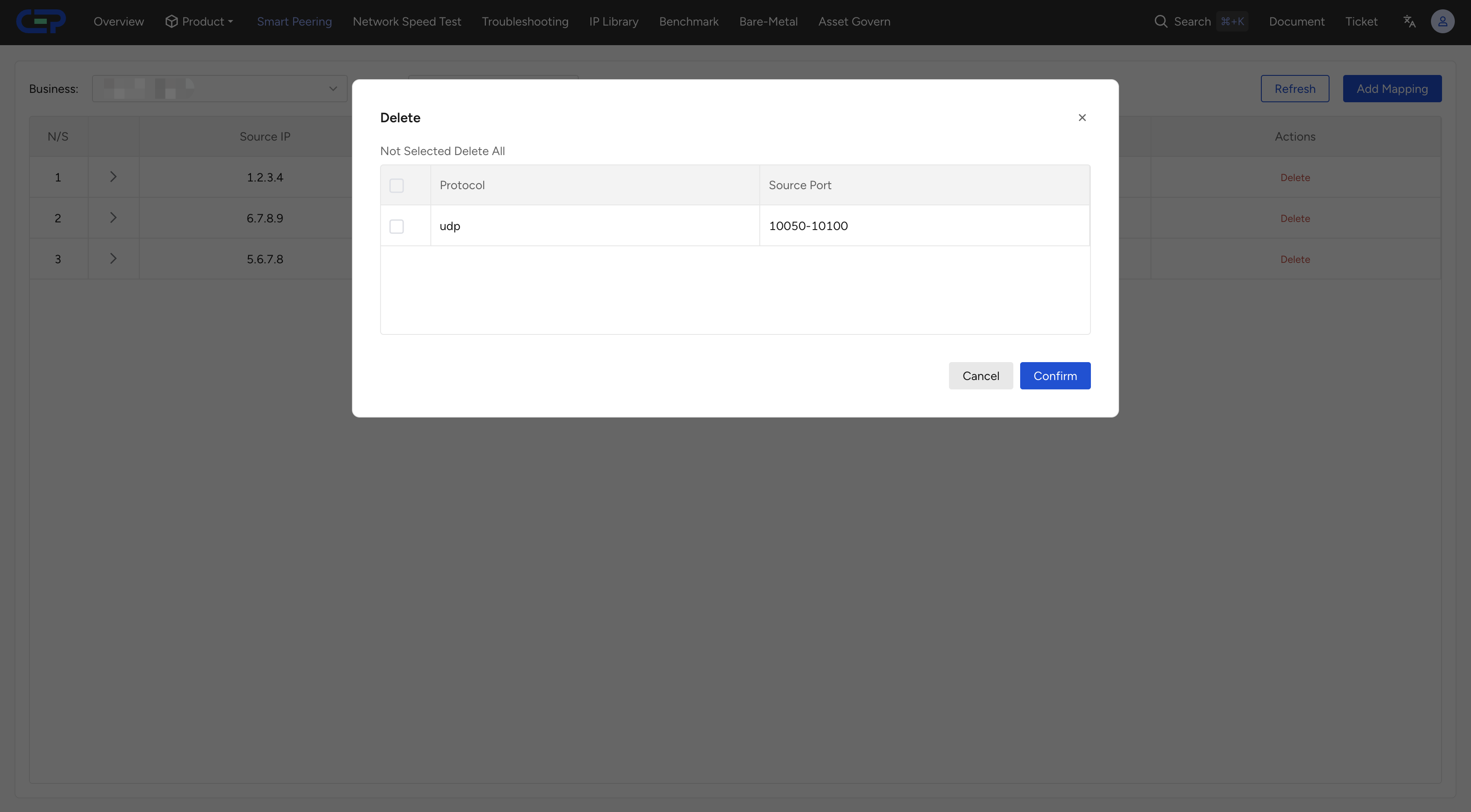Open Asset Govern page

854,22
